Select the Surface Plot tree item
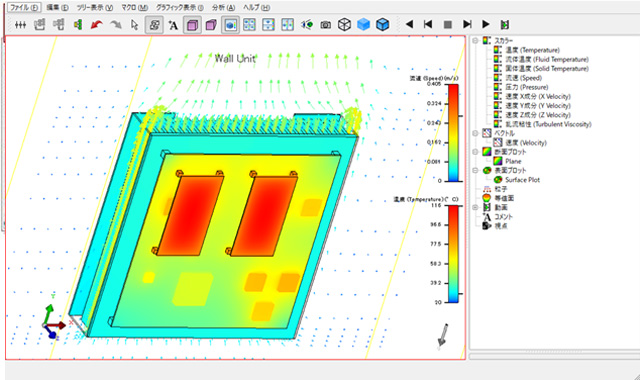This screenshot has width=640, height=380. [x=522, y=180]
